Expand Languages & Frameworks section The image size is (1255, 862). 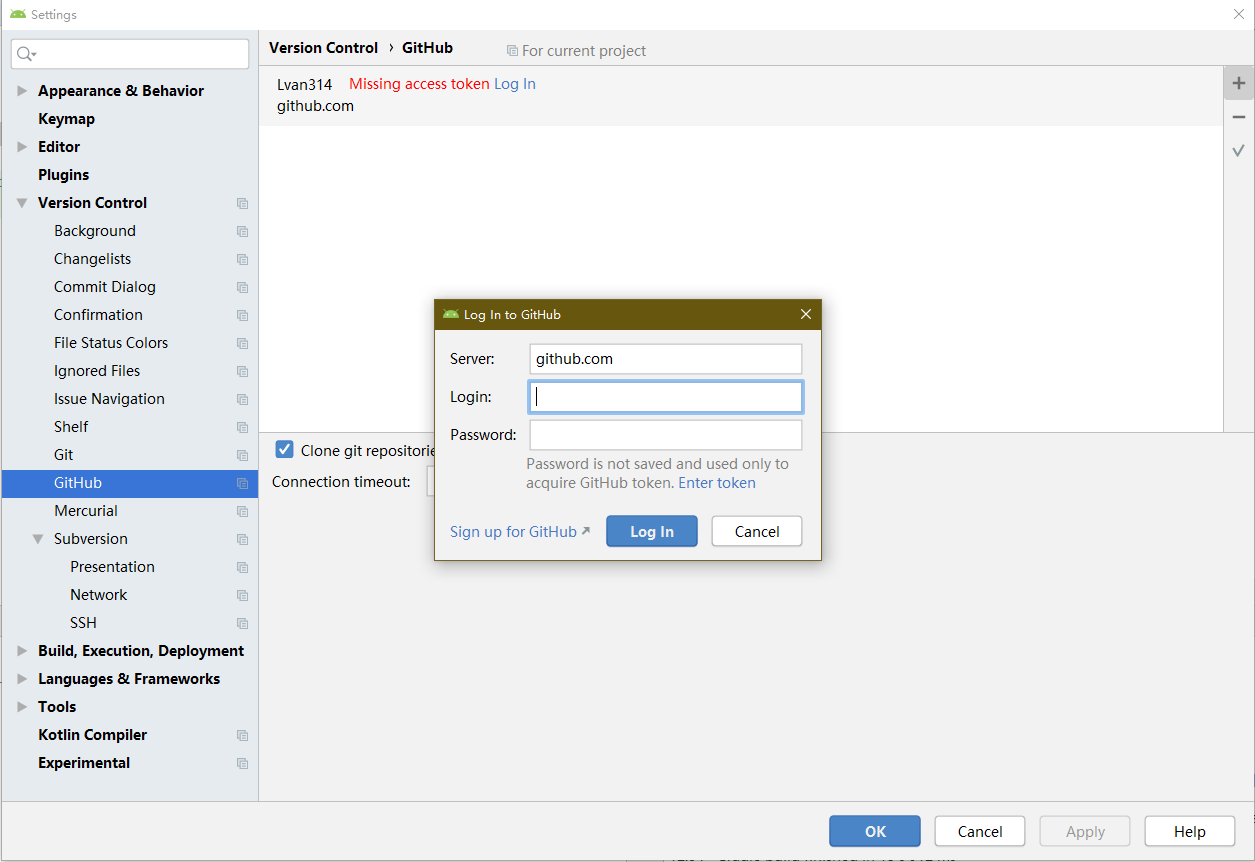pos(22,679)
